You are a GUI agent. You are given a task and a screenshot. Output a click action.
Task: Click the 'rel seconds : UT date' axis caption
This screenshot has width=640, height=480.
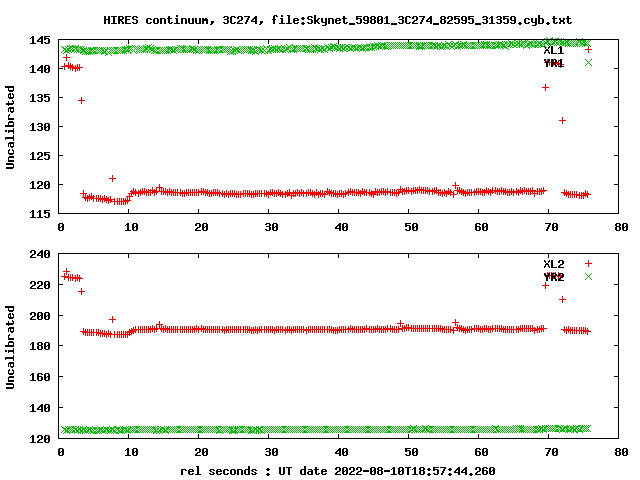pyautogui.click(x=338, y=471)
